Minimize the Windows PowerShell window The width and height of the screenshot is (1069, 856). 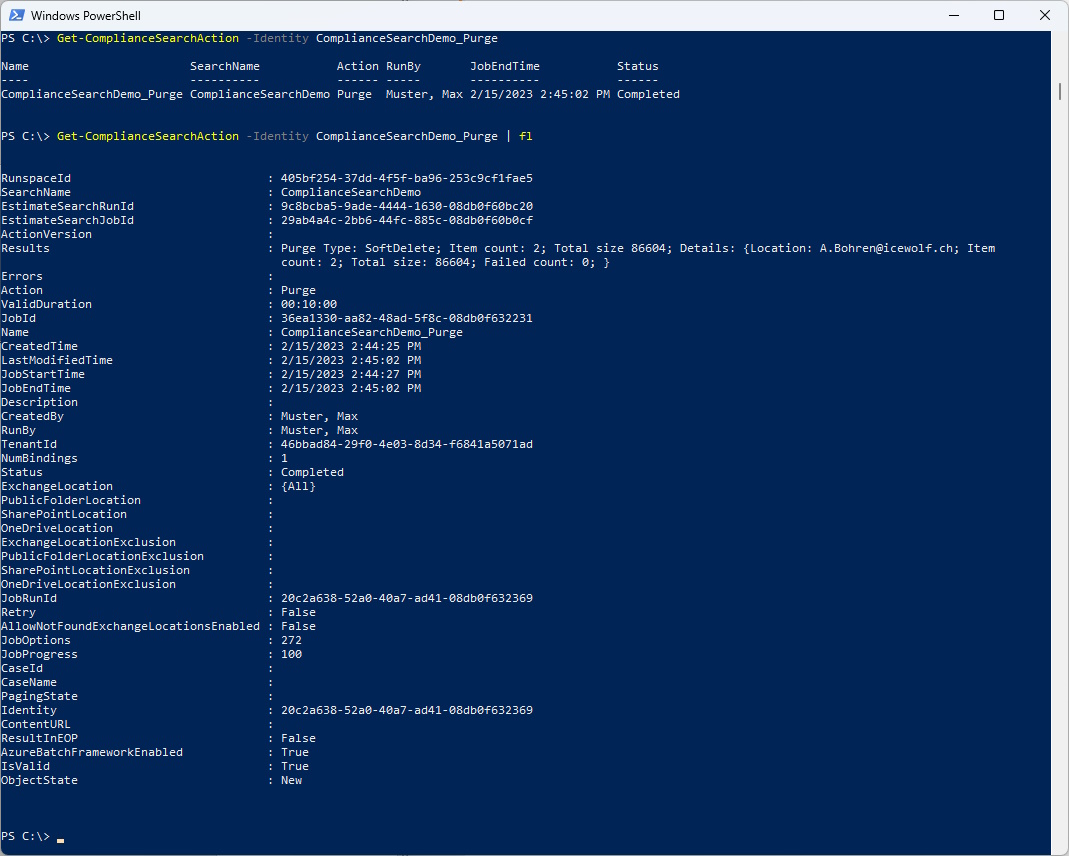click(954, 15)
